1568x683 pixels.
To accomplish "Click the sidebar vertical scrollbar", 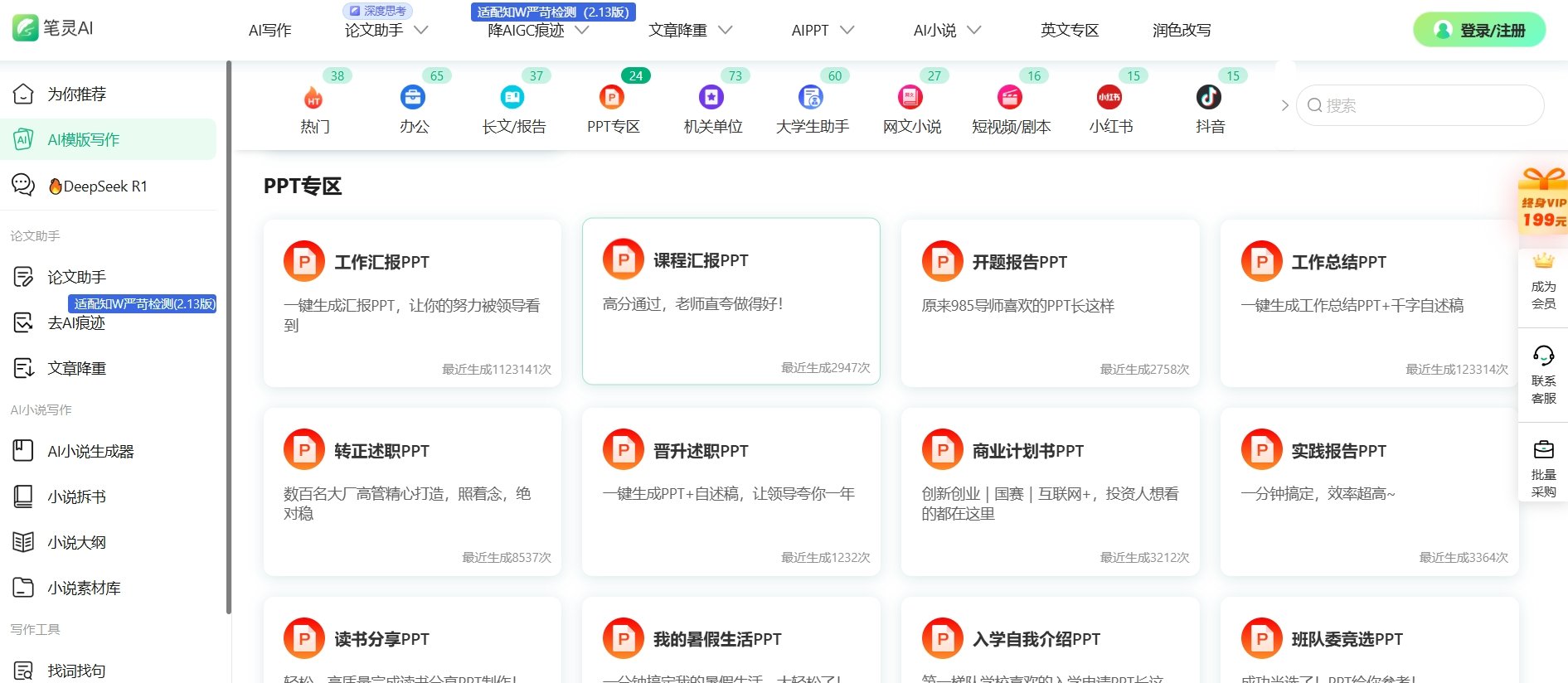I will (x=229, y=332).
